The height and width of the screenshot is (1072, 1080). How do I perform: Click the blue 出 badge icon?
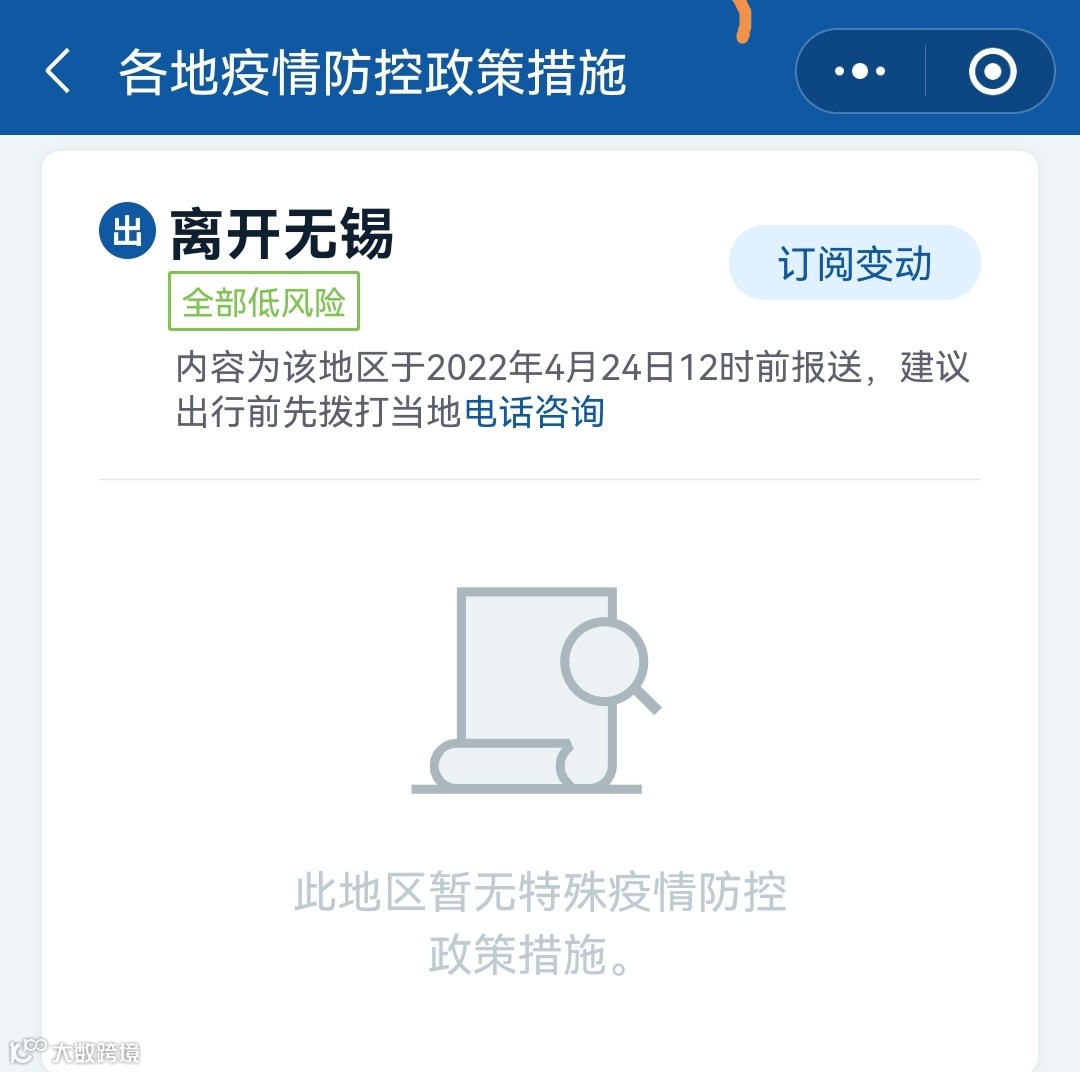[127, 230]
